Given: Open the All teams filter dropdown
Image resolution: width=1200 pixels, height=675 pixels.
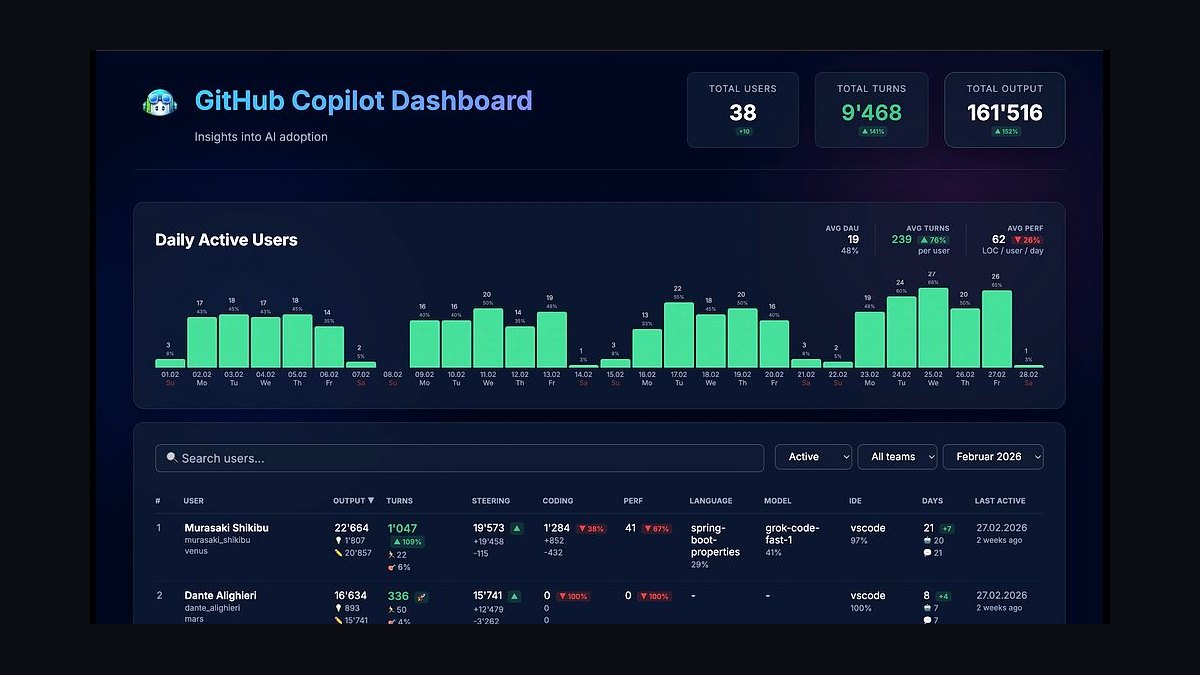Looking at the screenshot, I should tap(898, 457).
